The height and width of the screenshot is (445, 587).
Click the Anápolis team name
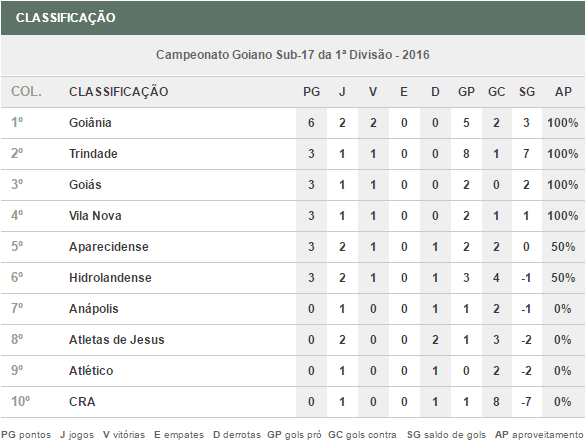click(94, 309)
